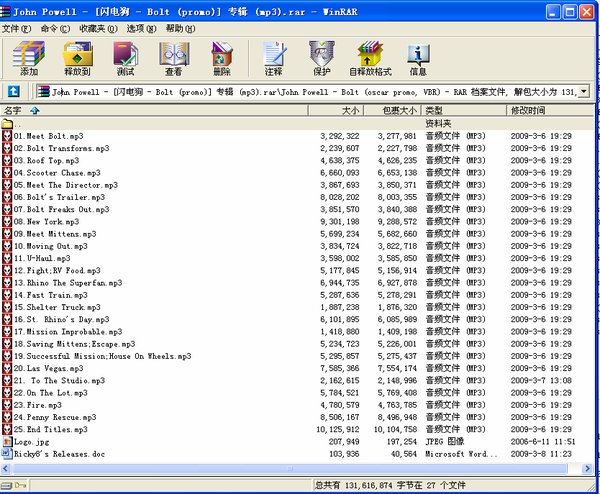Viewport: 600px width, 494px height.
Task: Click the Add (添加) toolbar icon
Action: tap(29, 58)
